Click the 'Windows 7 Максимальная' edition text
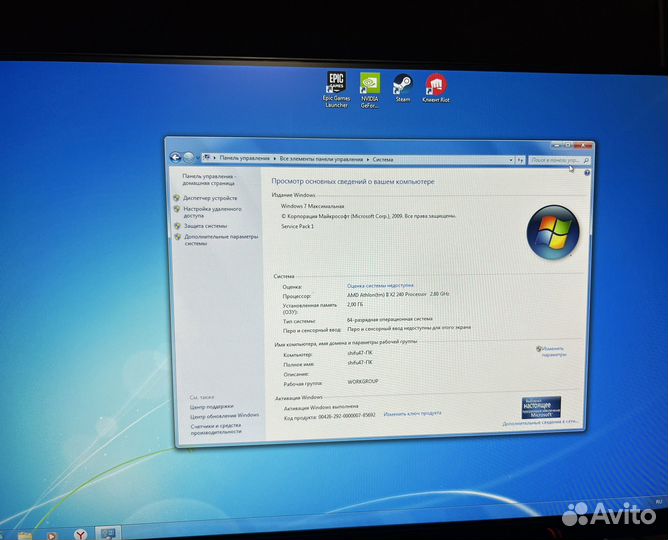Image resolution: width=668 pixels, height=540 pixels. [312, 206]
